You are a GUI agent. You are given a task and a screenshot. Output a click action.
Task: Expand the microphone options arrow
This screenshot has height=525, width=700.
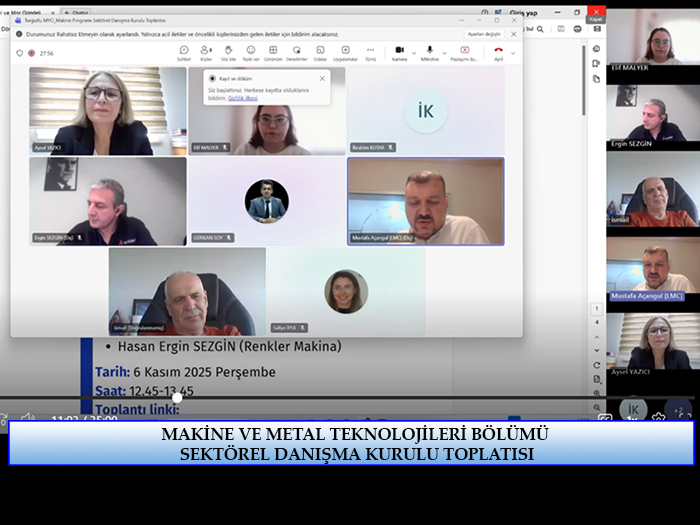tap(443, 50)
